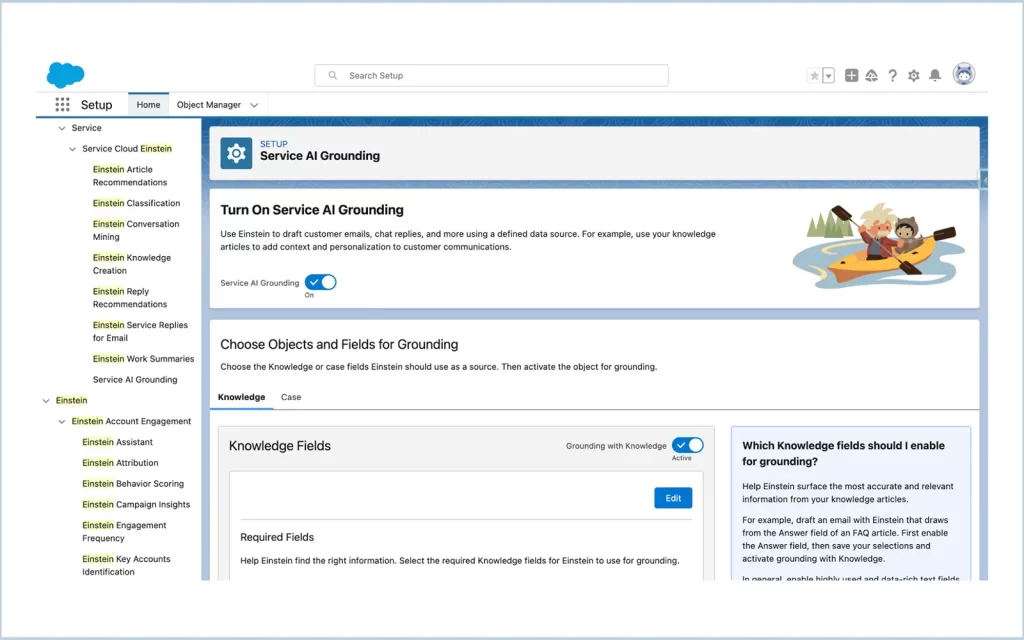This screenshot has height=640, width=1024.
Task: Open Einstein Reply Recommendations
Action: coord(130,298)
